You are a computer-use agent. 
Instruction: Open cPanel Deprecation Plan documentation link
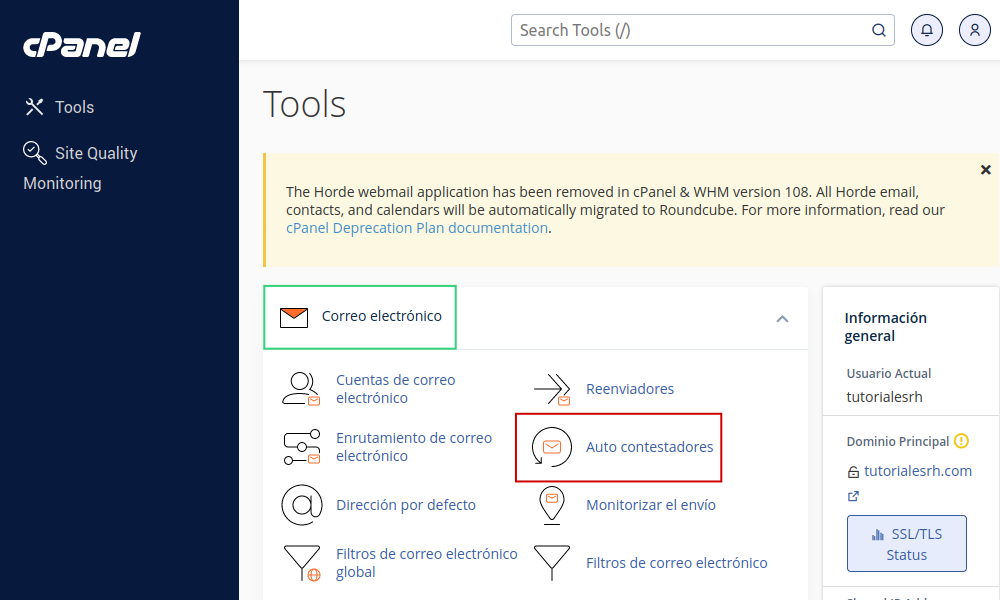pos(417,228)
